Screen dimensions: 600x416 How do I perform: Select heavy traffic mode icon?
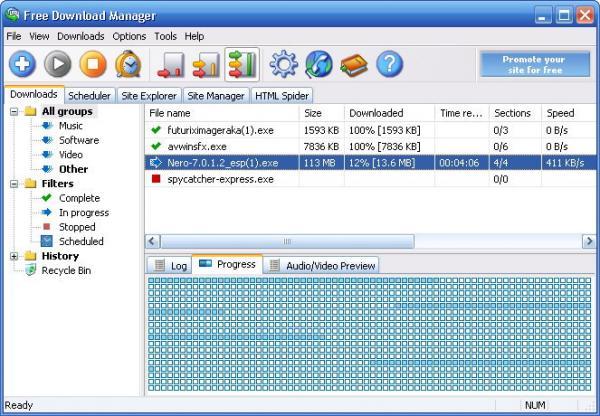coord(242,65)
